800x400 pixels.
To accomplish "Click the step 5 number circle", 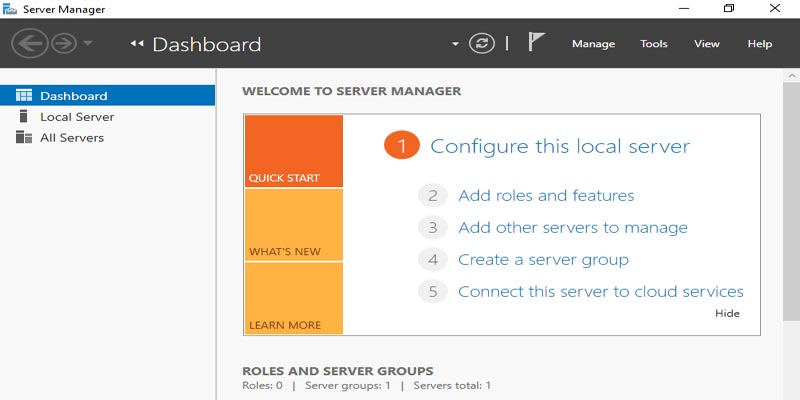I will [x=433, y=292].
